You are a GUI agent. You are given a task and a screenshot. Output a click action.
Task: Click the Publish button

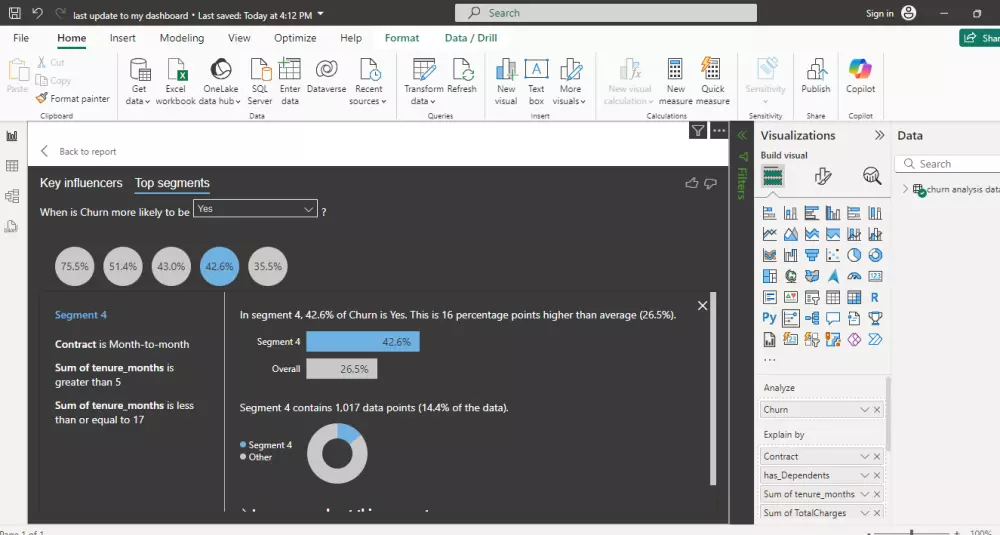(x=816, y=77)
